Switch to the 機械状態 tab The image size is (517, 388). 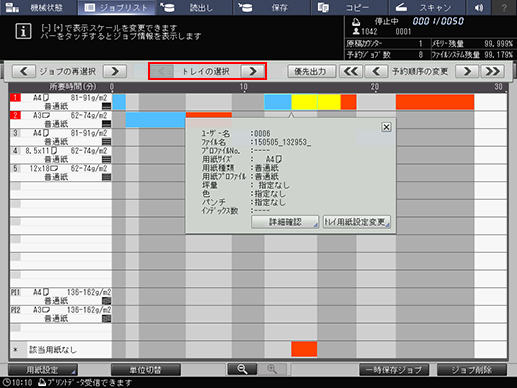click(x=39, y=7)
